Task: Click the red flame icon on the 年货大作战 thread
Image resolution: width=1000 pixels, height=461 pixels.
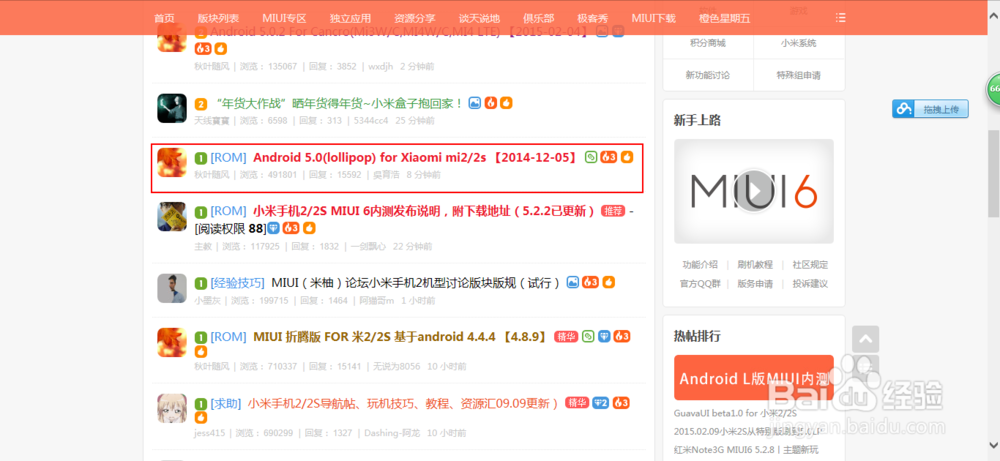Action: [490, 103]
